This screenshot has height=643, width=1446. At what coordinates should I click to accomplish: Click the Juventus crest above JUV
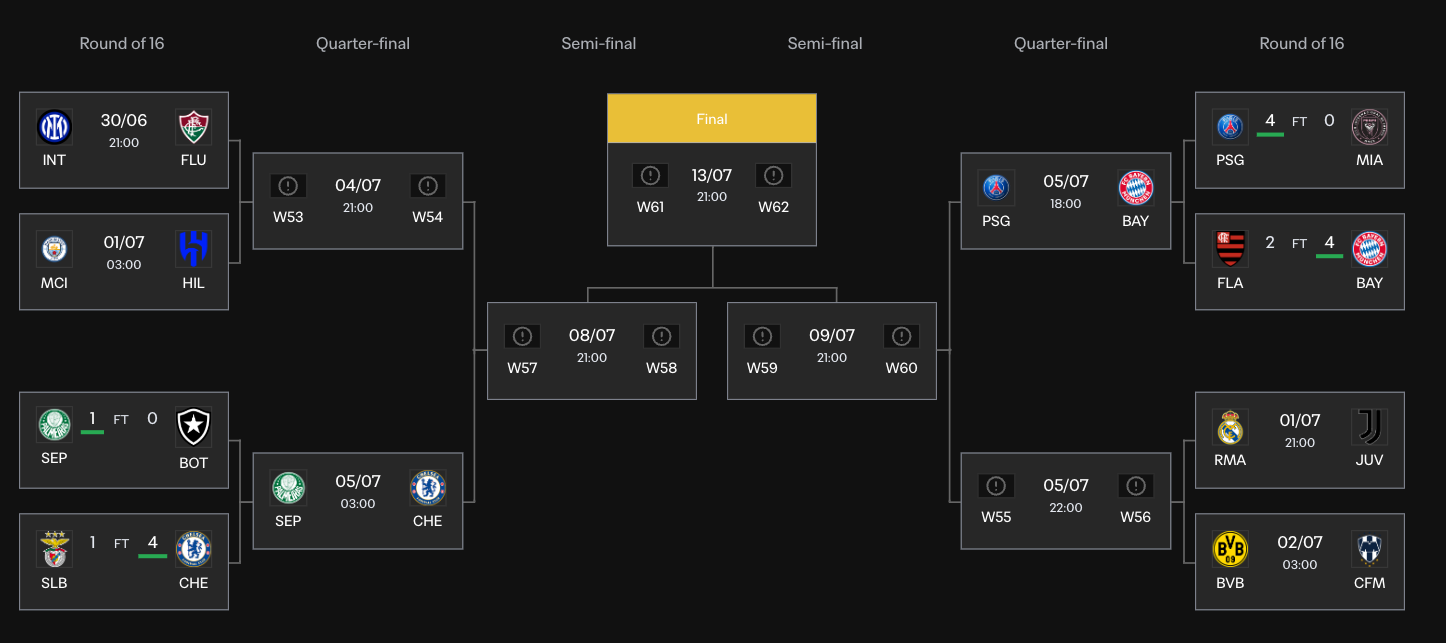tap(1370, 426)
